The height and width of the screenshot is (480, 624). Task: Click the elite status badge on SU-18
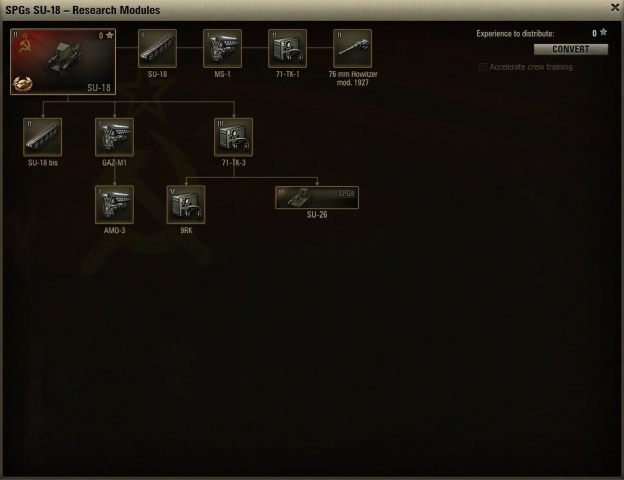tap(23, 84)
